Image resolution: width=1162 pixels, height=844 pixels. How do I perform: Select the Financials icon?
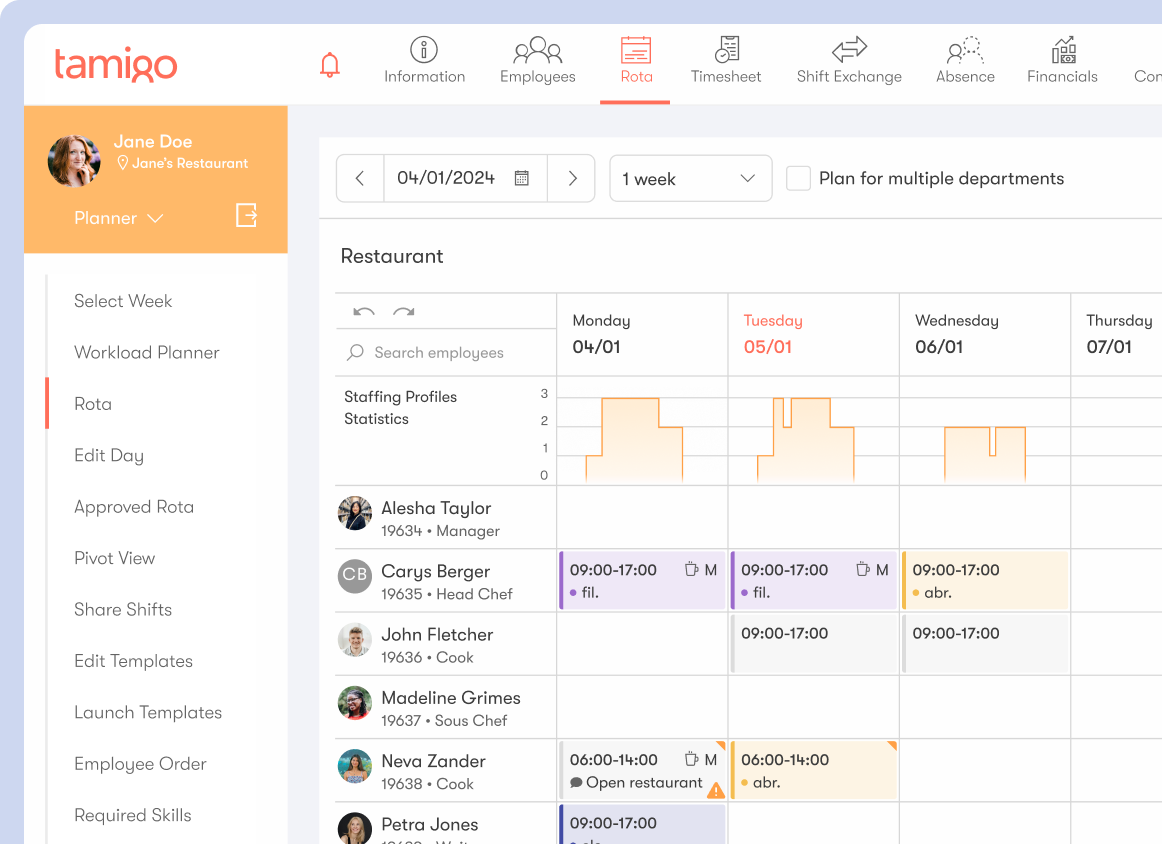[x=1062, y=49]
